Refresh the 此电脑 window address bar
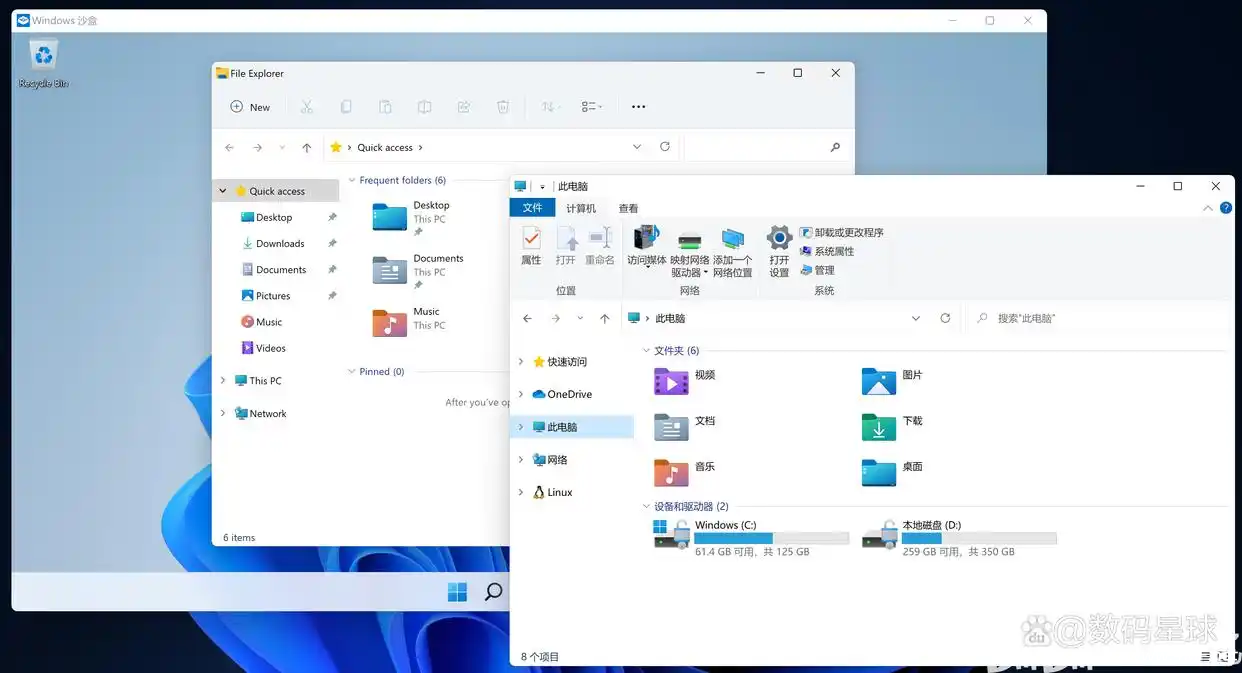1242x673 pixels. (945, 318)
